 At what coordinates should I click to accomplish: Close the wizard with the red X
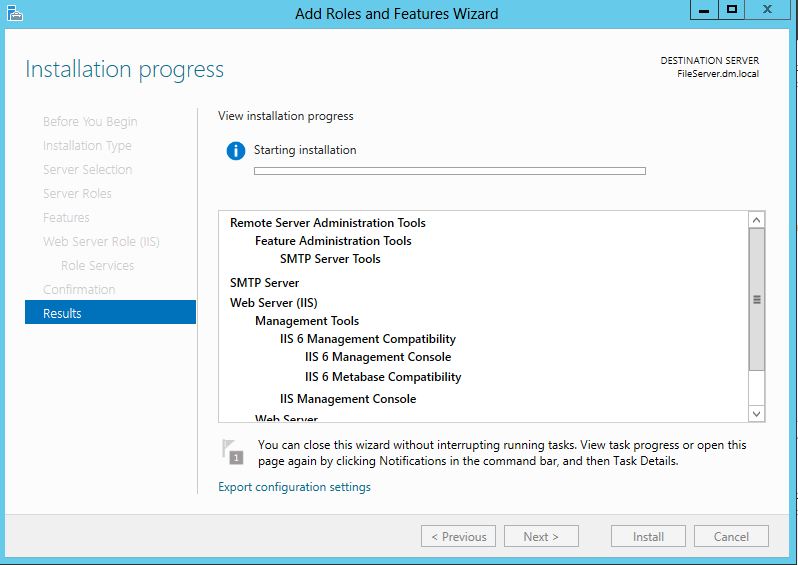tap(768, 10)
